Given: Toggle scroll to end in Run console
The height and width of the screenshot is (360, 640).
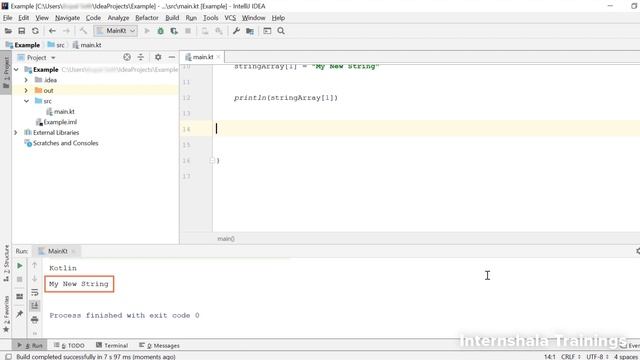Looking at the screenshot, I should [x=35, y=306].
